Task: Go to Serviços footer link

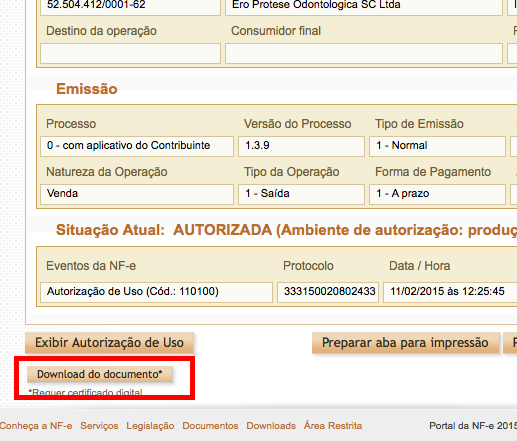Action: (x=99, y=426)
